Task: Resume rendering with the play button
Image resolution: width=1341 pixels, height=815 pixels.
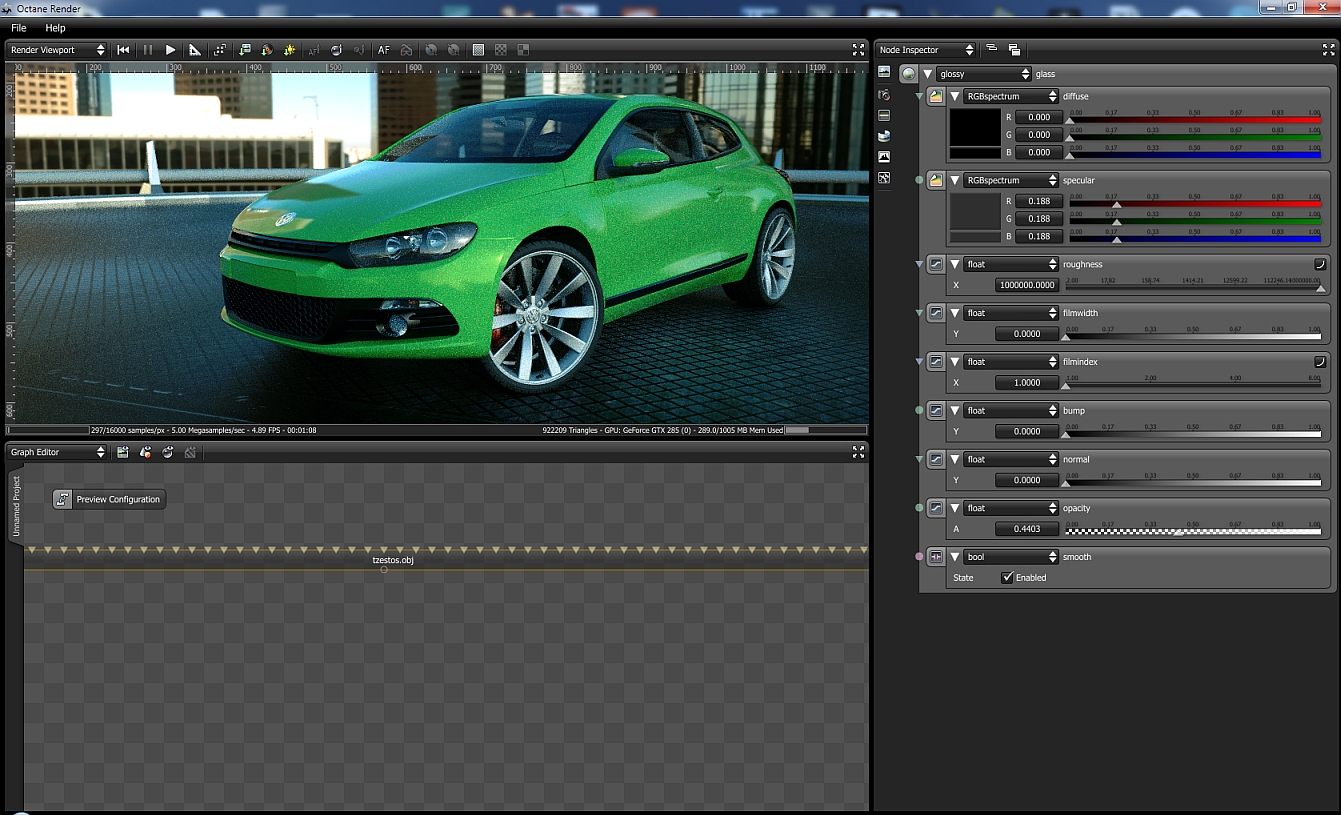Action: [171, 50]
